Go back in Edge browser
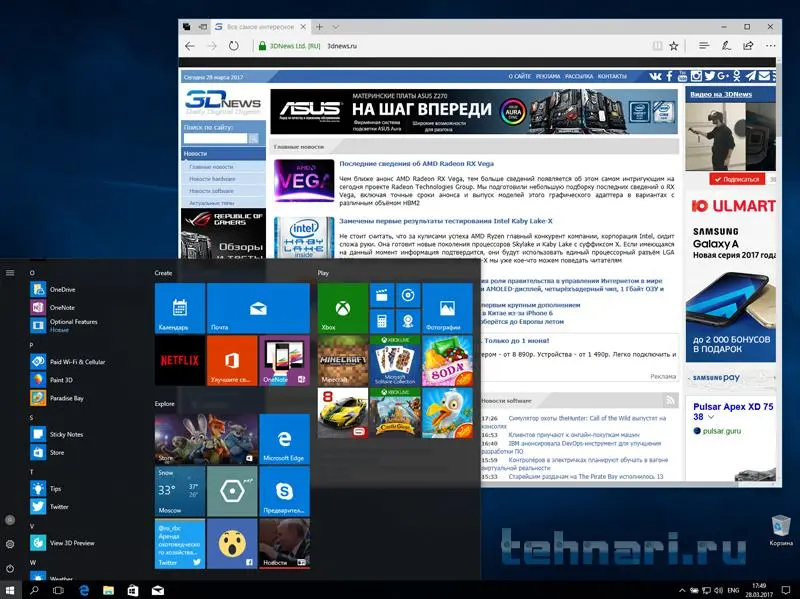 (190, 46)
